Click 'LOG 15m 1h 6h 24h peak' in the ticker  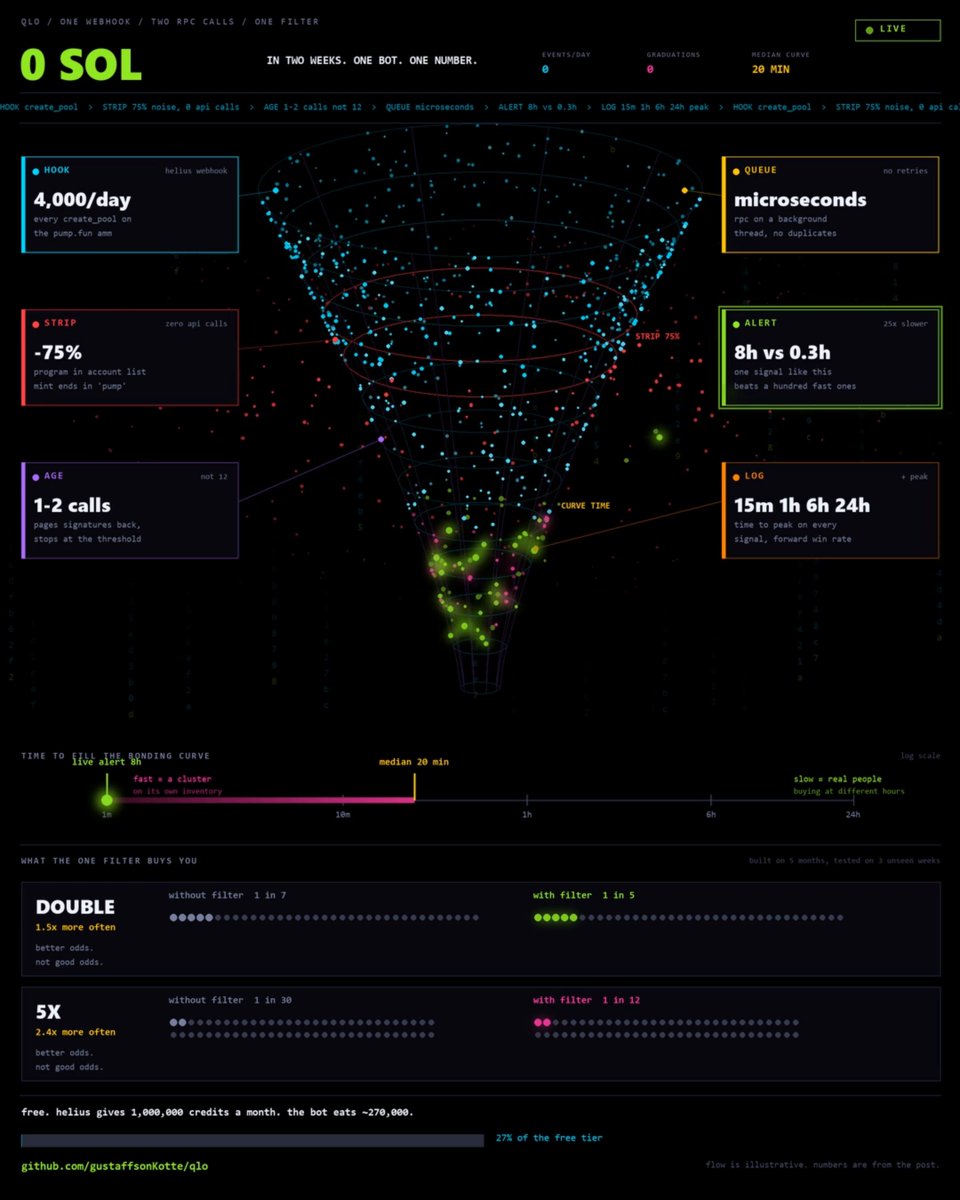[x=655, y=107]
